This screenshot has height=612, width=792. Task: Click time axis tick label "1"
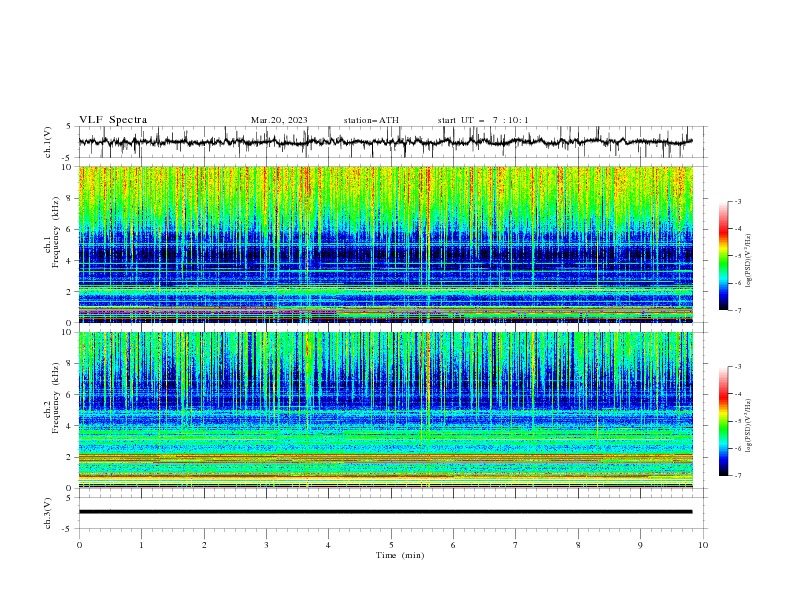pos(141,545)
